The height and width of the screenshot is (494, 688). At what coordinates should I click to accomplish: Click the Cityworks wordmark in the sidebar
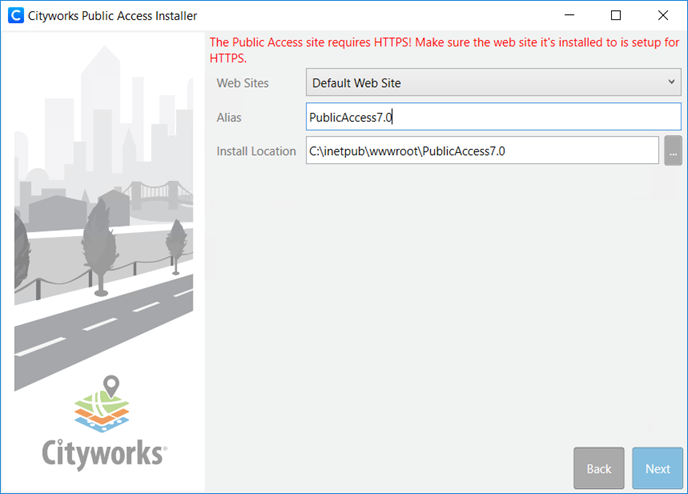(x=104, y=453)
